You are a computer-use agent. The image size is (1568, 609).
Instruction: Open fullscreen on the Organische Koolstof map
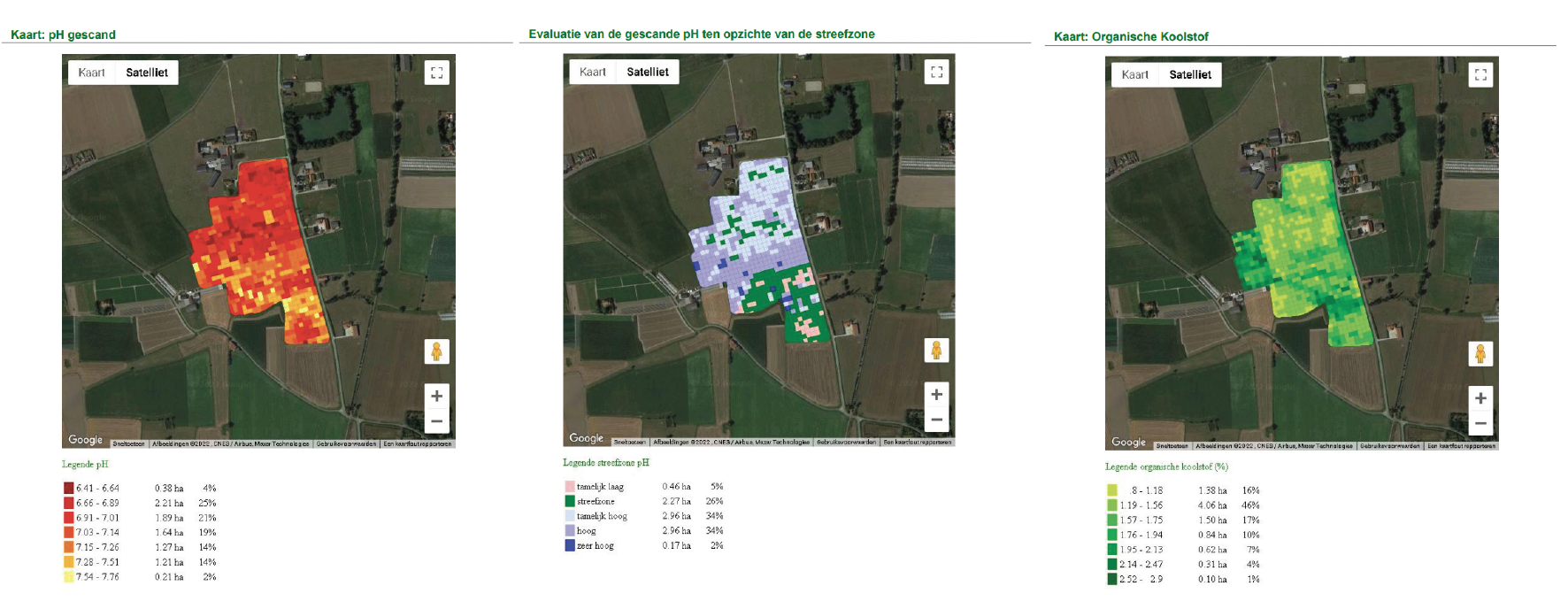1480,75
